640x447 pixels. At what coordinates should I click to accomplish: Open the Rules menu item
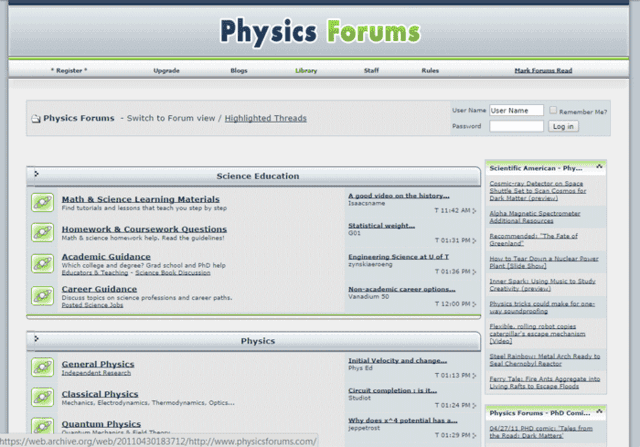pos(430,71)
